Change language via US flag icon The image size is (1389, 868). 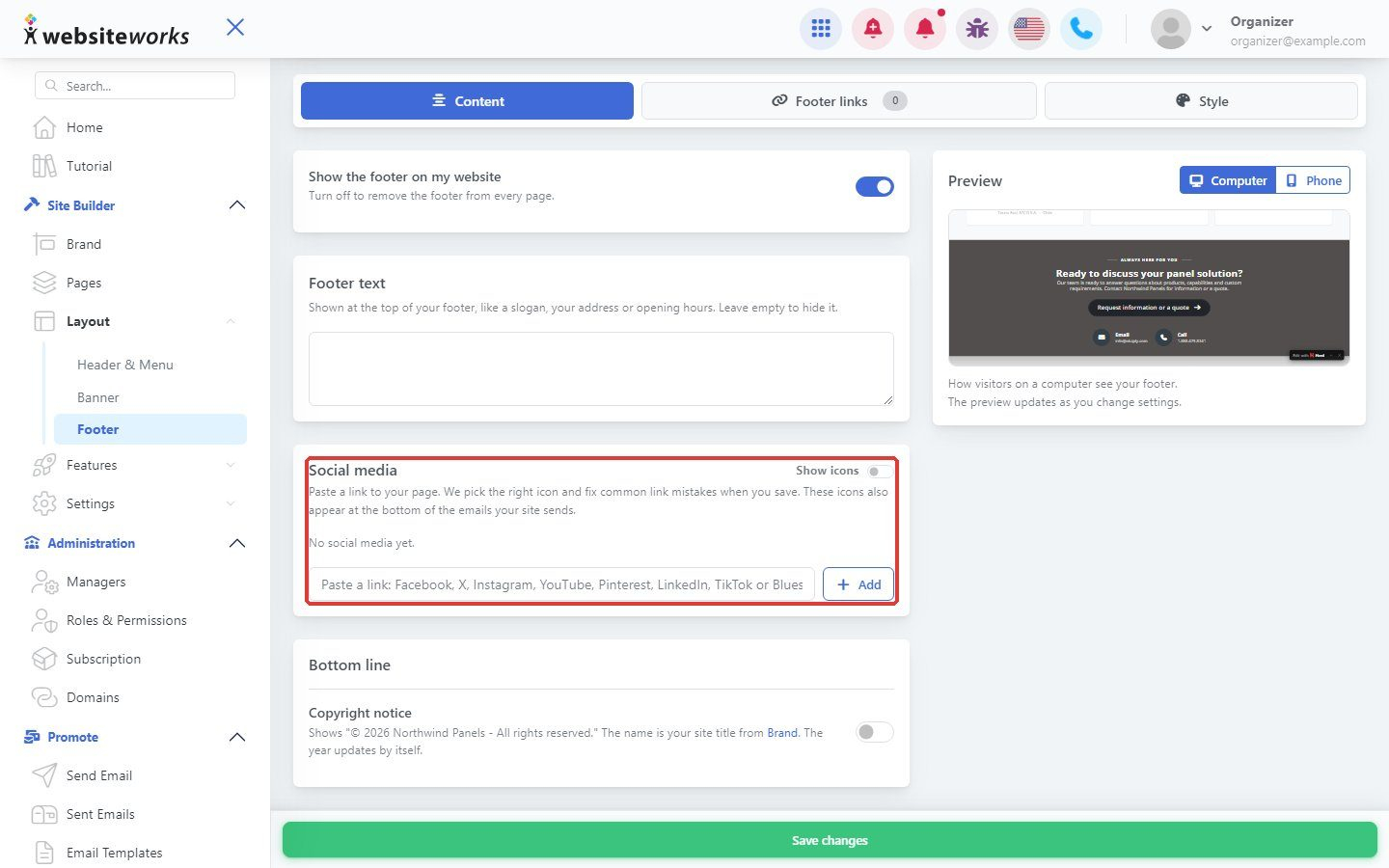1029,29
